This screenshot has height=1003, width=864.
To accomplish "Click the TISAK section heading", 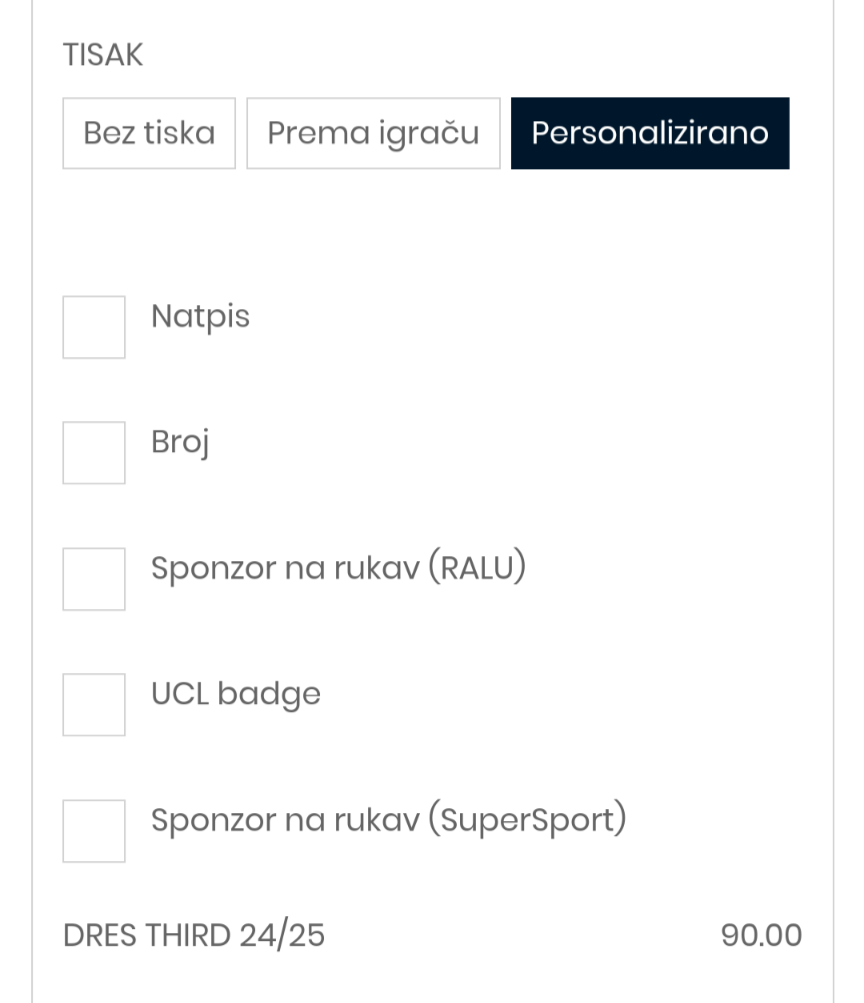I will (103, 54).
